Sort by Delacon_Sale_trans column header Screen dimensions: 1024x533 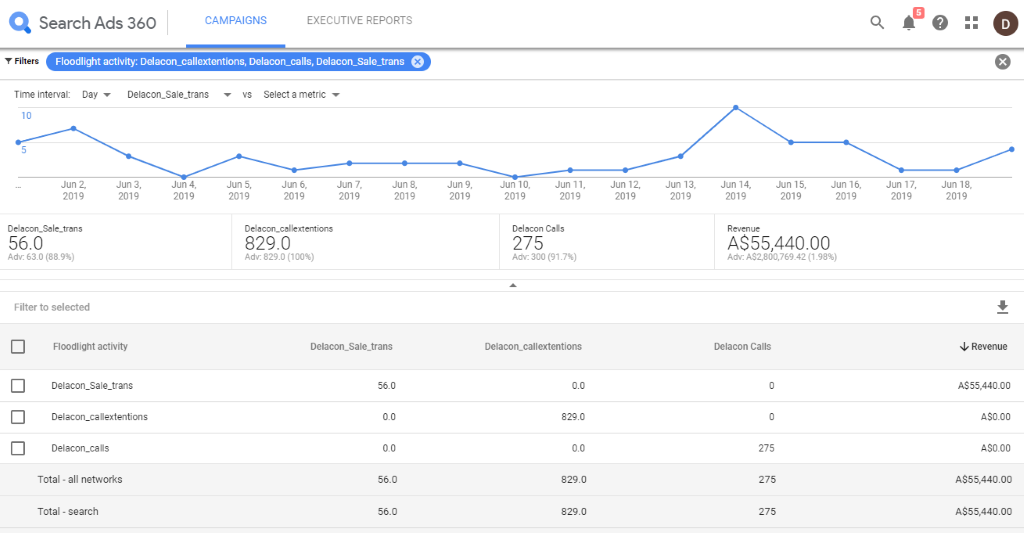click(x=351, y=347)
